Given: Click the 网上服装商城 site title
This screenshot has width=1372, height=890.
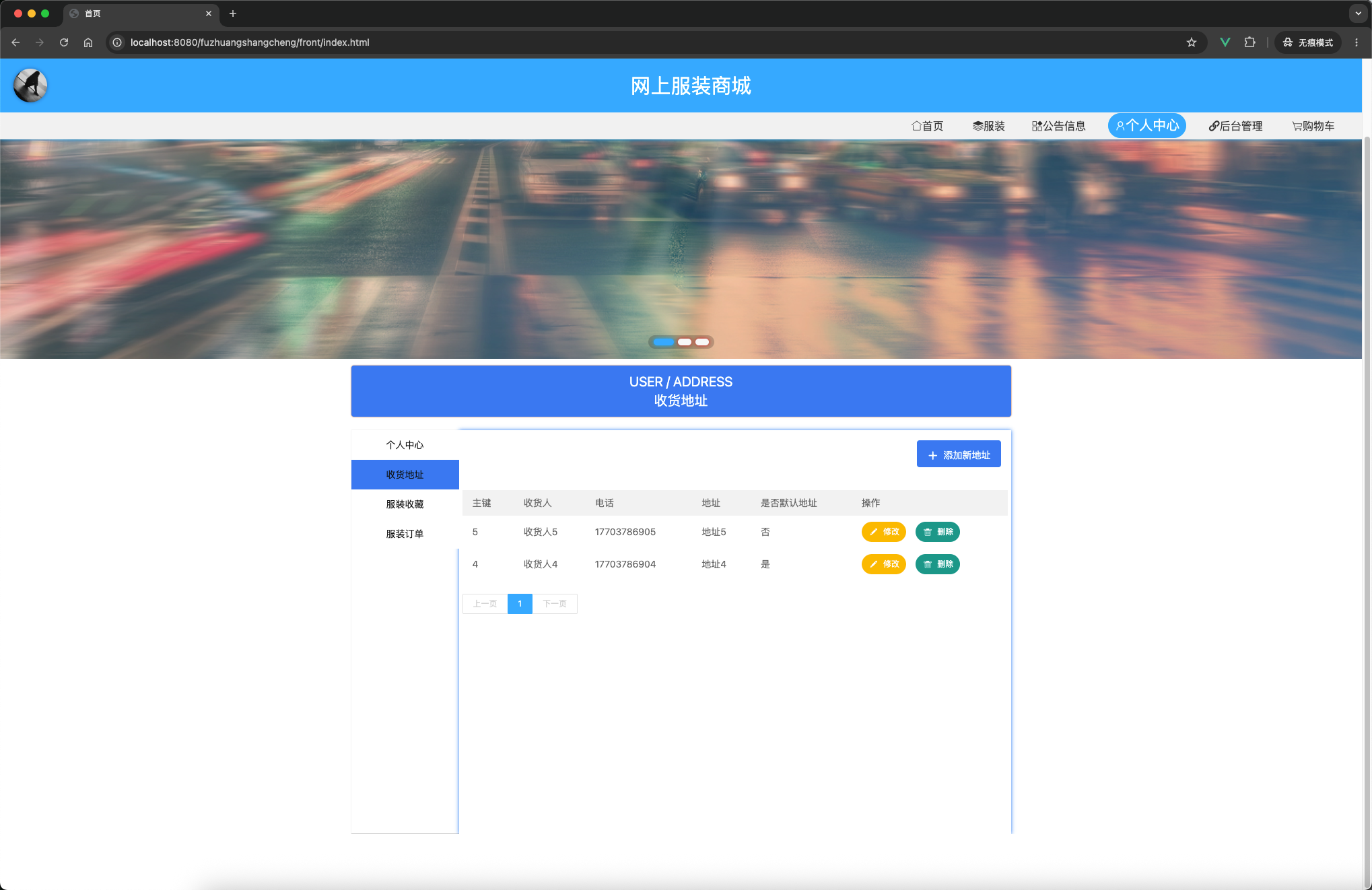Looking at the screenshot, I should (x=691, y=86).
